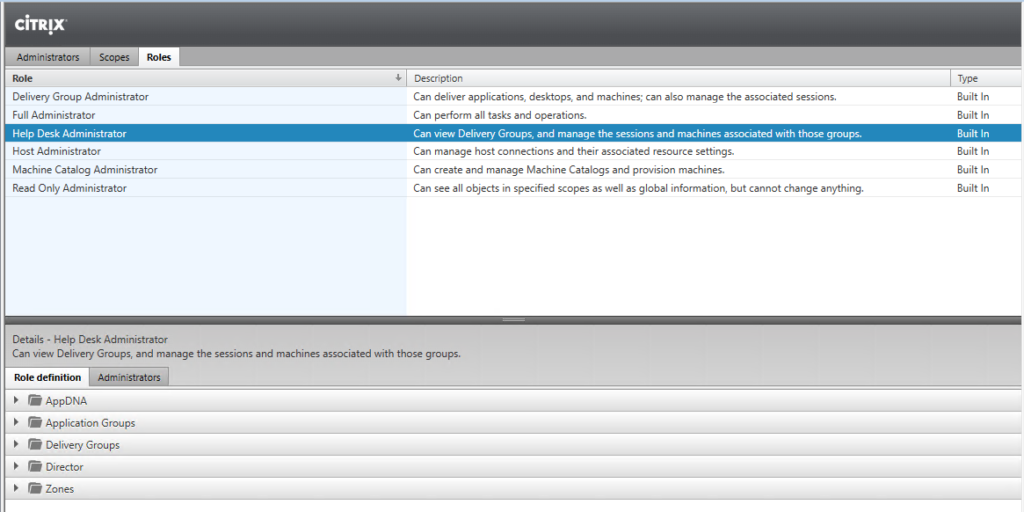
Task: Click the Director folder icon
Action: tap(35, 466)
